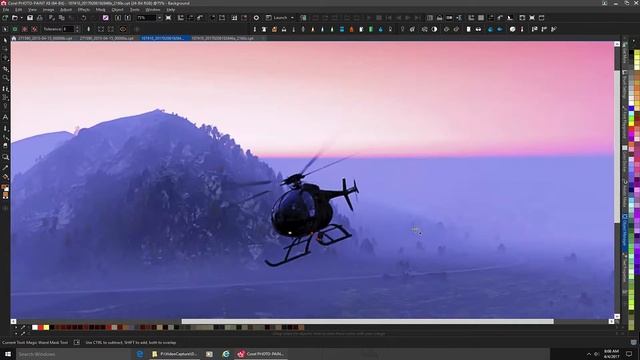Screen dimensions: 640x360
Task: Click the Undo arrow icon
Action: pos(84,18)
